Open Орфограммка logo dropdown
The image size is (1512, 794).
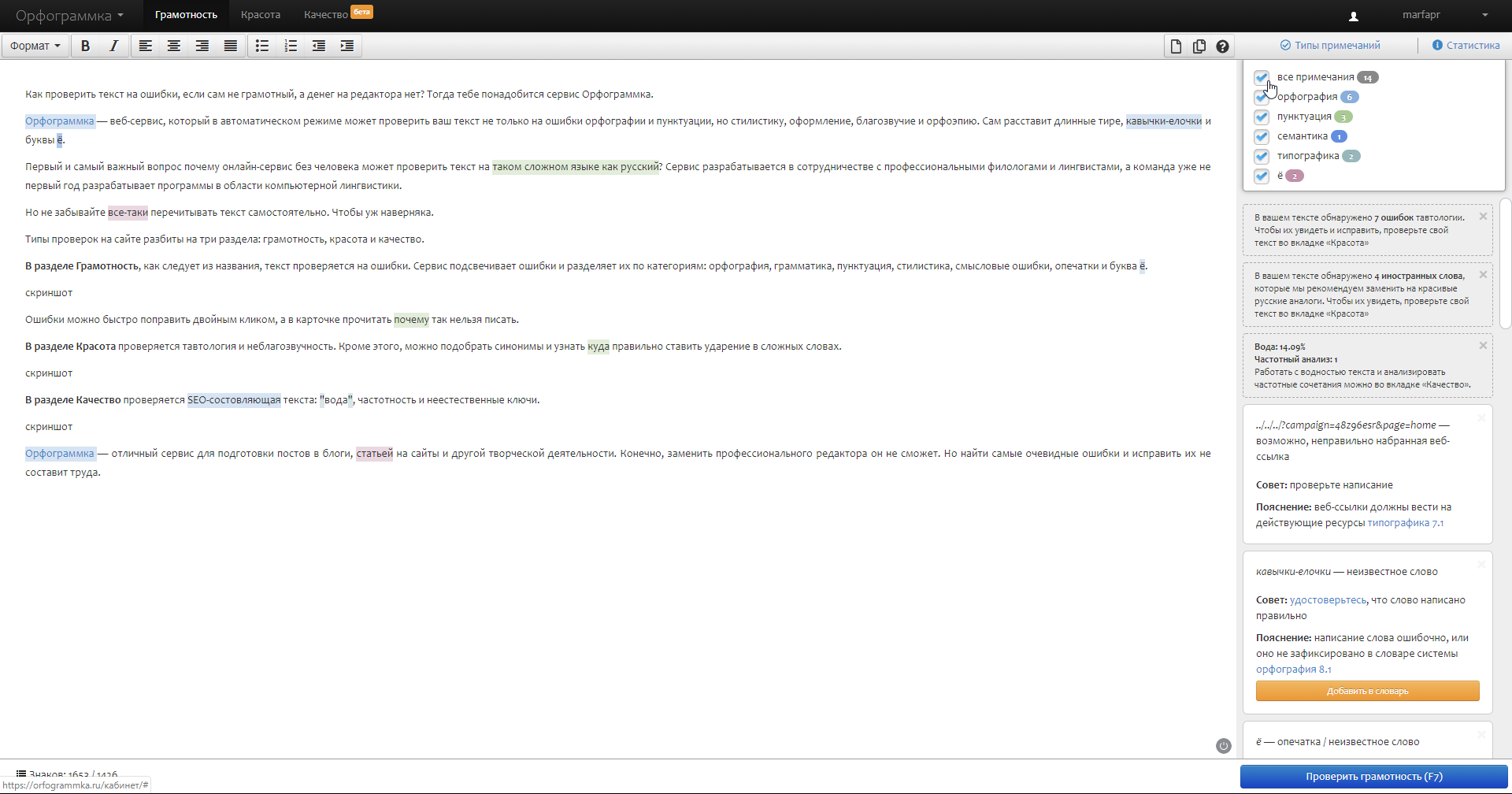(x=69, y=16)
